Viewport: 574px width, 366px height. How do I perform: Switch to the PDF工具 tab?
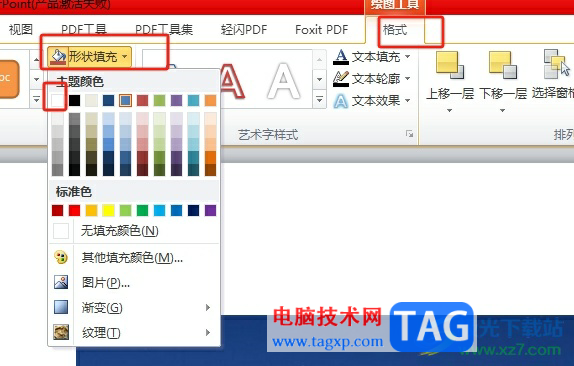pyautogui.click(x=84, y=29)
